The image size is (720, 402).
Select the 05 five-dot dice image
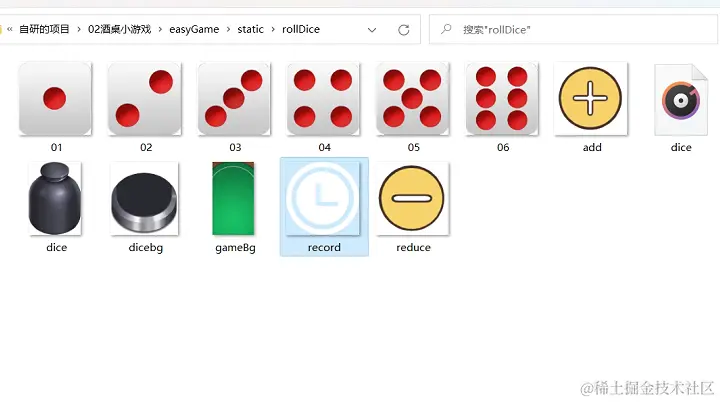pyautogui.click(x=412, y=99)
